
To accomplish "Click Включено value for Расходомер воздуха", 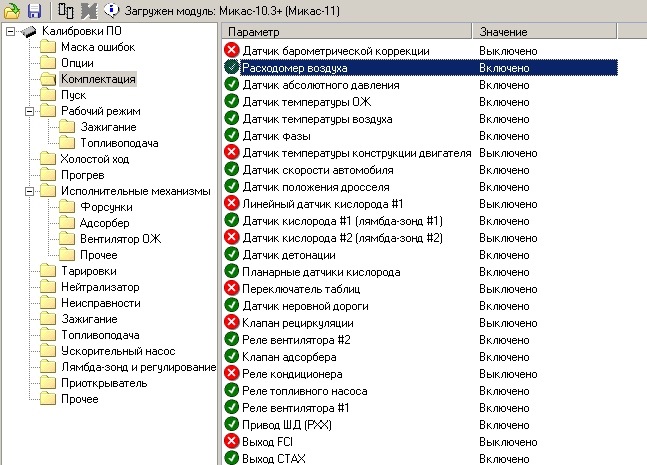I will [504, 68].
